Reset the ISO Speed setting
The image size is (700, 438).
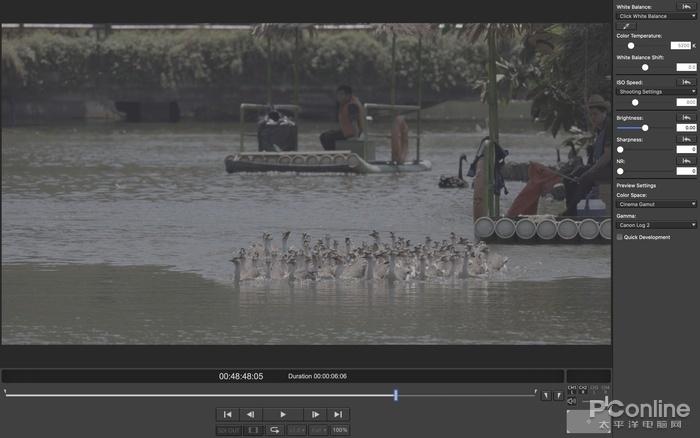(x=686, y=82)
